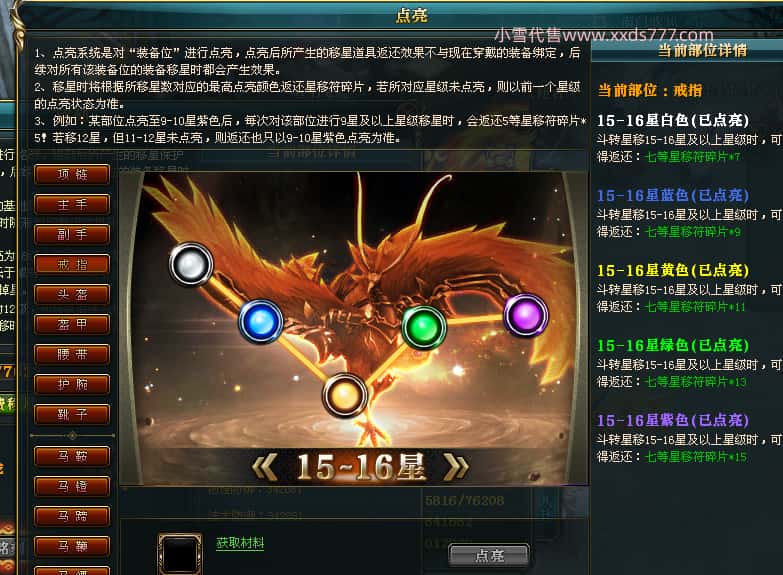The width and height of the screenshot is (783, 575).
Task: Click the yellow orb at the bottom
Action: click(x=345, y=396)
